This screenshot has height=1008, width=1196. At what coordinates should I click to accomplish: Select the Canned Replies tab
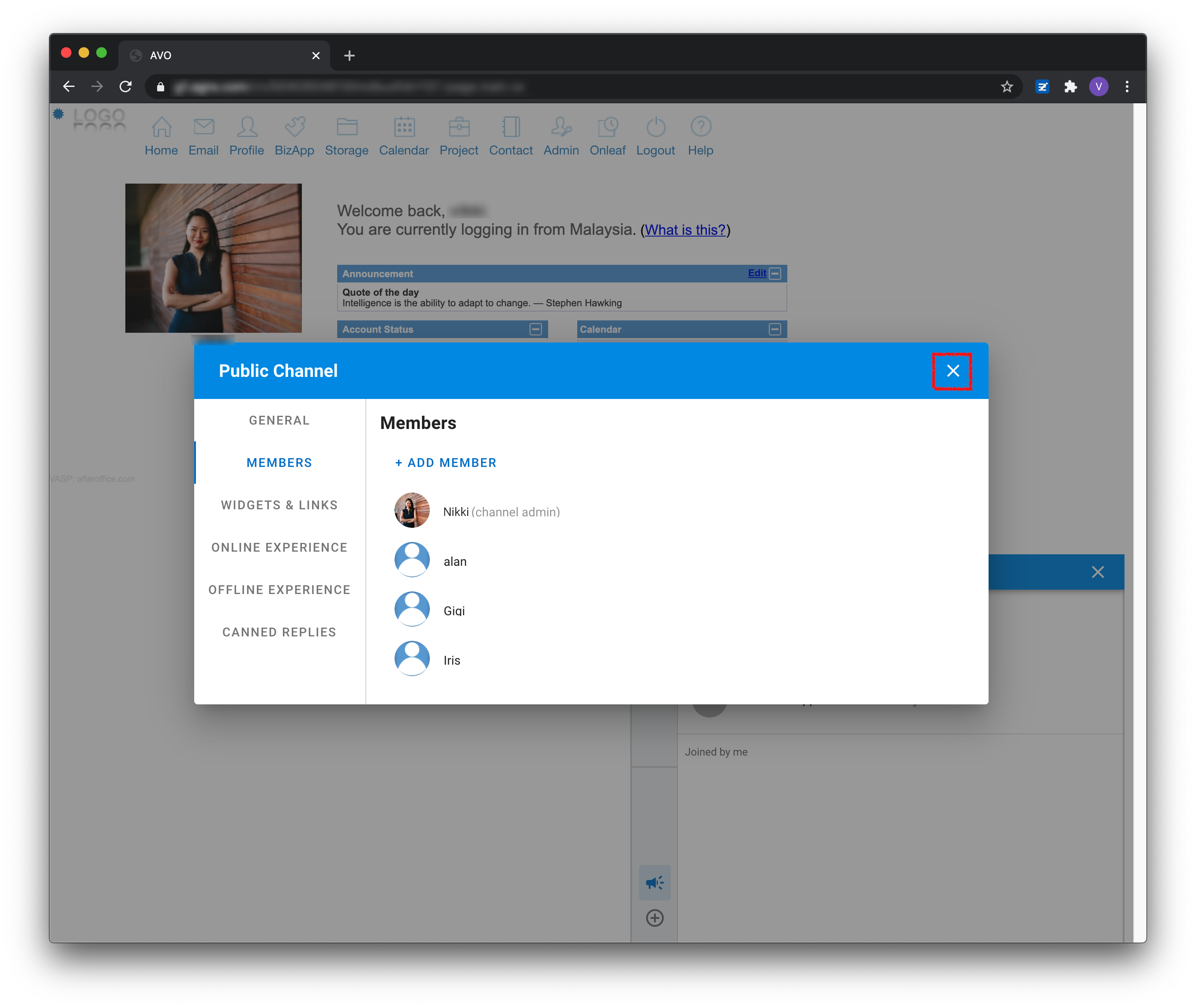tap(279, 632)
